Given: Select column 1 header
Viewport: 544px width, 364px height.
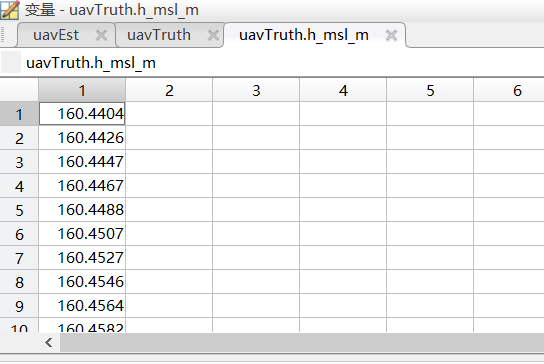Looking at the screenshot, I should click(82, 90).
